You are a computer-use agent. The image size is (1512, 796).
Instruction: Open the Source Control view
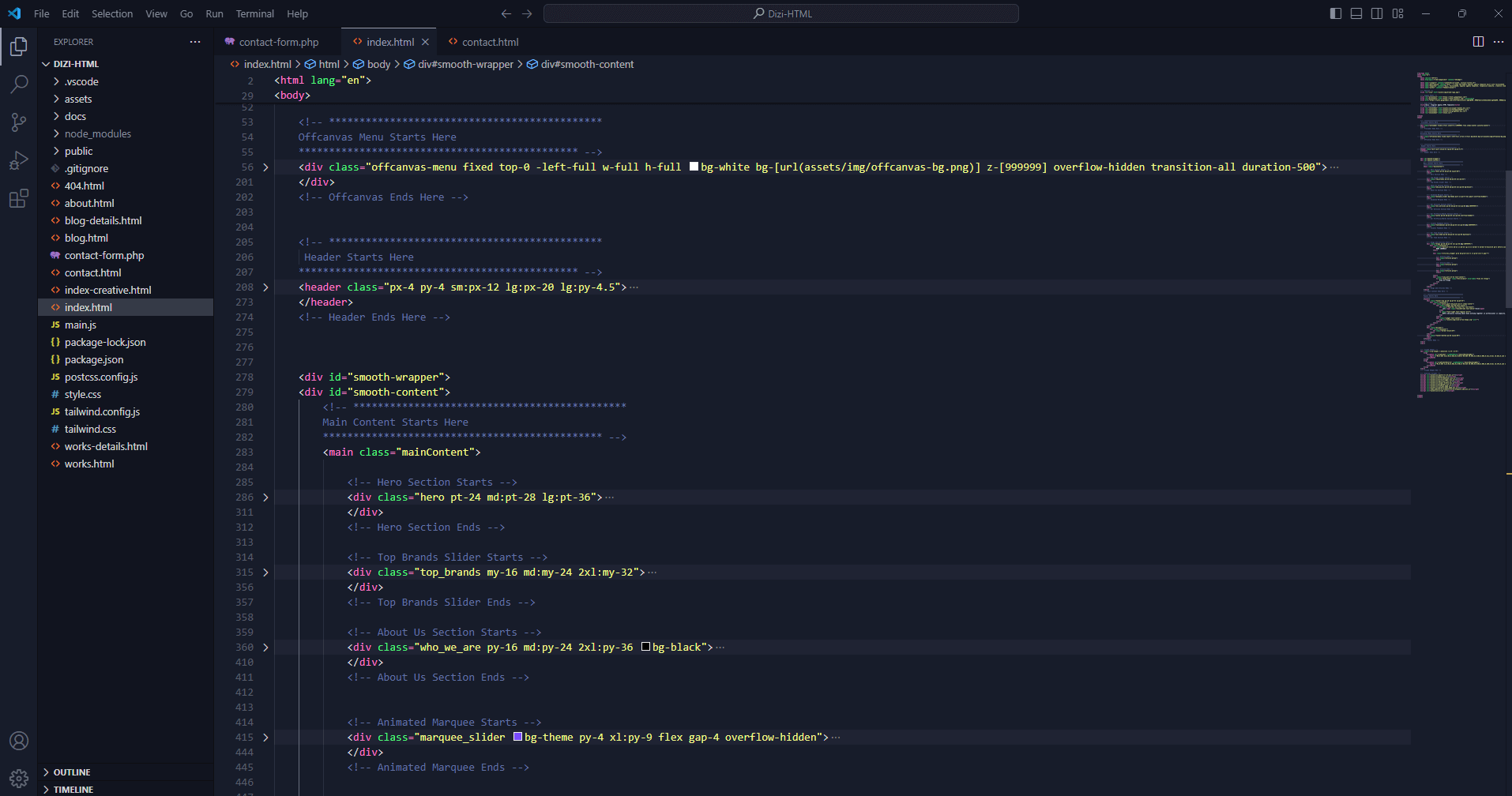(18, 122)
